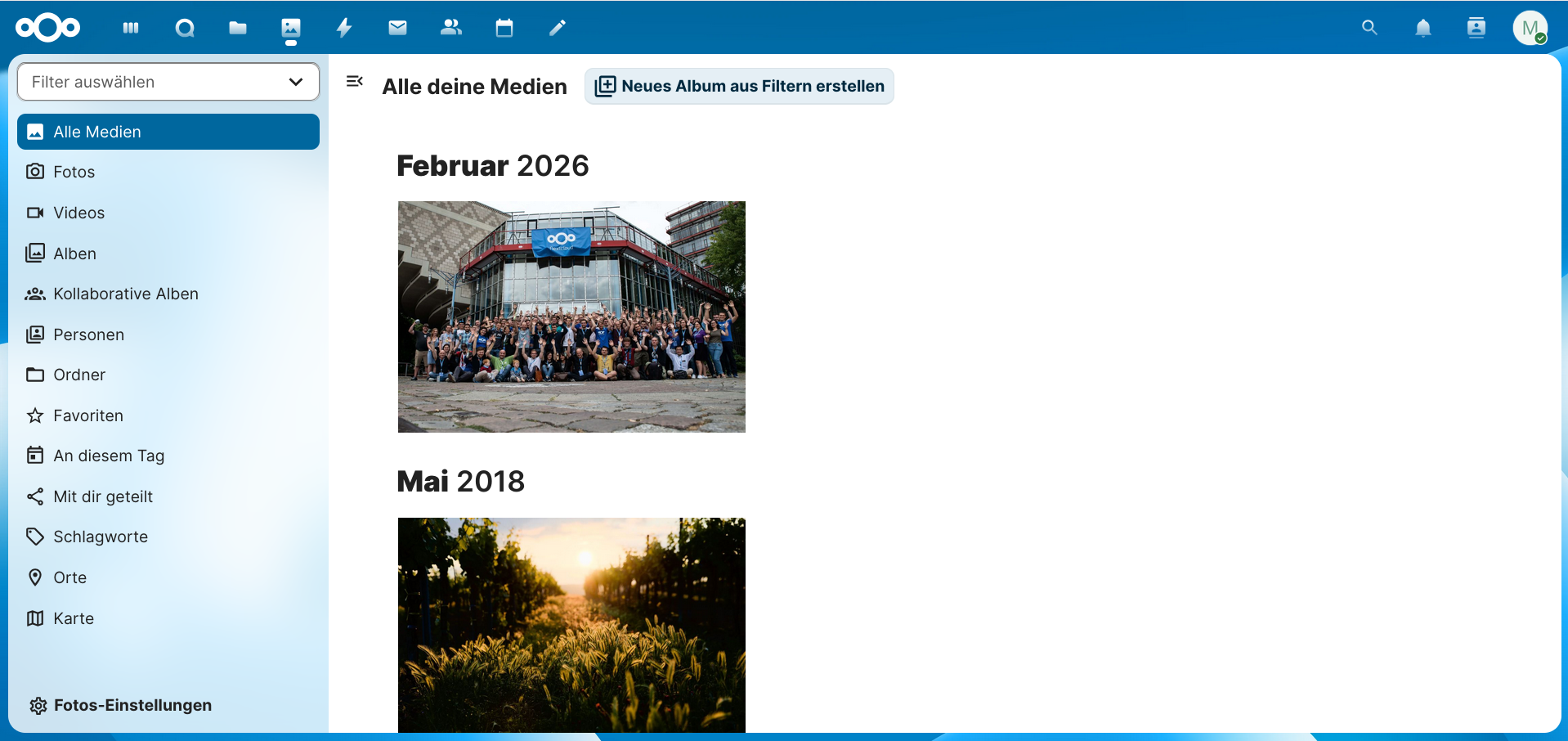1568x741 pixels.
Task: Open the Notes app icon in the top bar
Action: pyautogui.click(x=557, y=27)
